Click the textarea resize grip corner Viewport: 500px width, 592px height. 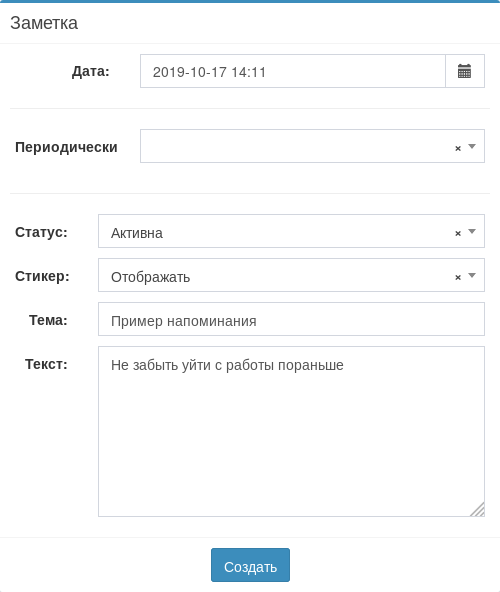(x=478, y=509)
